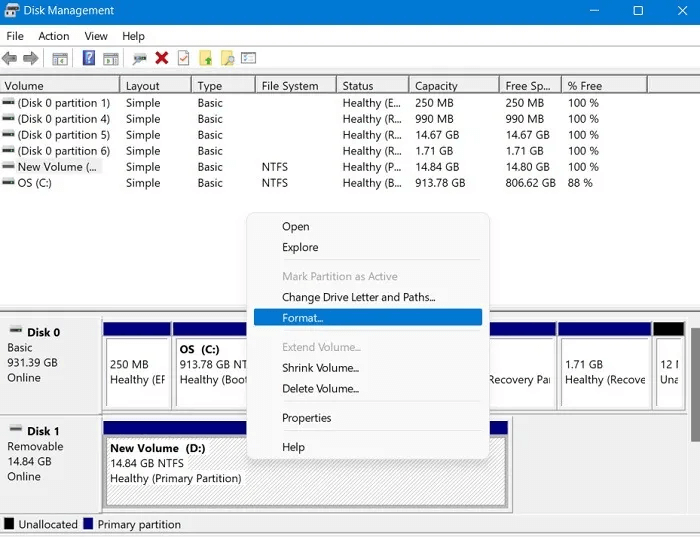This screenshot has width=700, height=537.
Task: Sort by the Capacity column header
Action: pos(454,86)
